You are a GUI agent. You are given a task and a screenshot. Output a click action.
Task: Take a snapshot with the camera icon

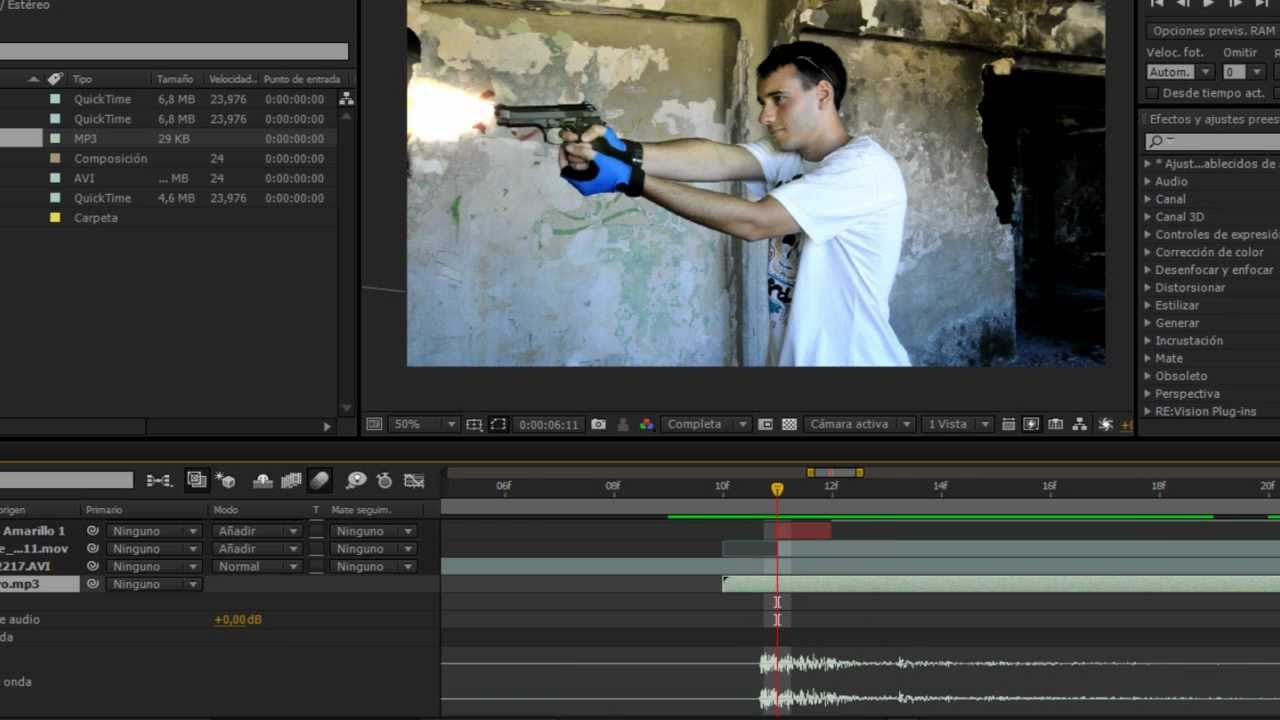(598, 424)
